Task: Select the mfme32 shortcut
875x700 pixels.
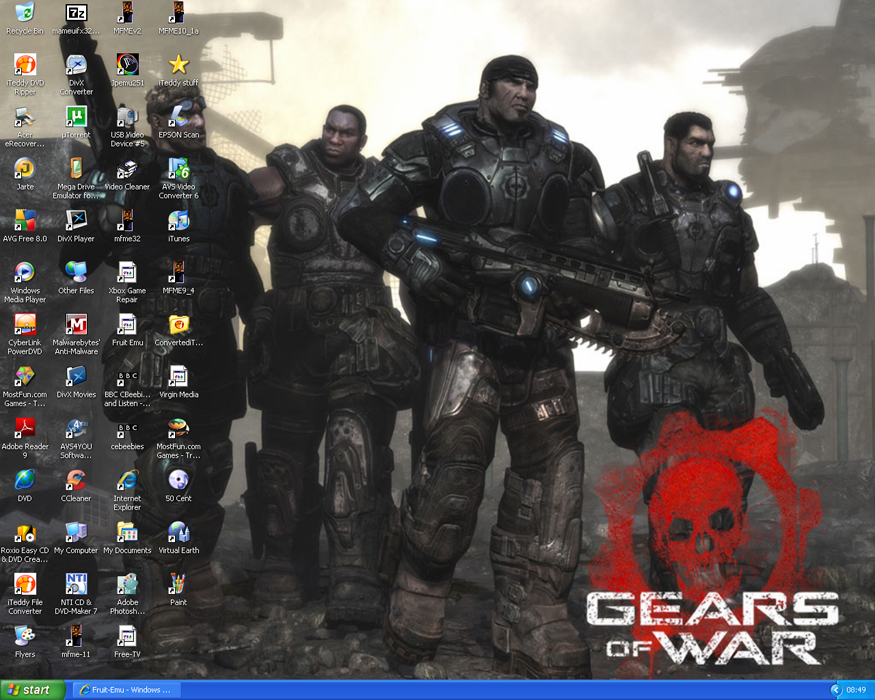Action: pyautogui.click(x=127, y=220)
